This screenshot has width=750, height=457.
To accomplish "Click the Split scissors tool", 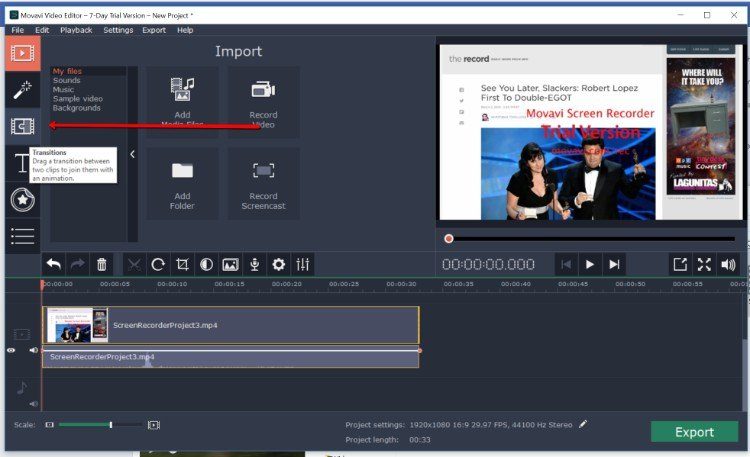I will (x=134, y=264).
